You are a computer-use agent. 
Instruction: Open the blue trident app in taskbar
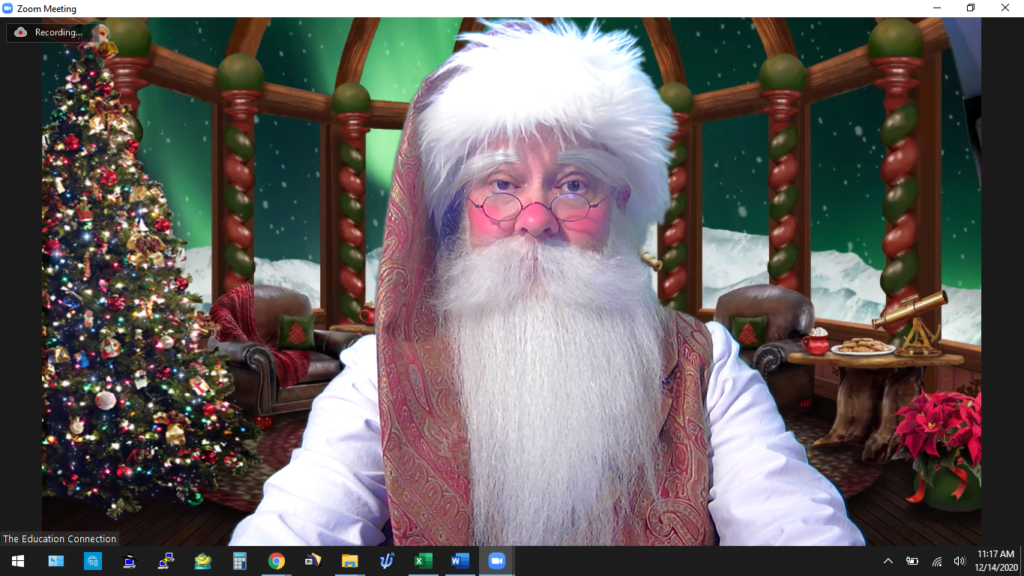point(386,561)
